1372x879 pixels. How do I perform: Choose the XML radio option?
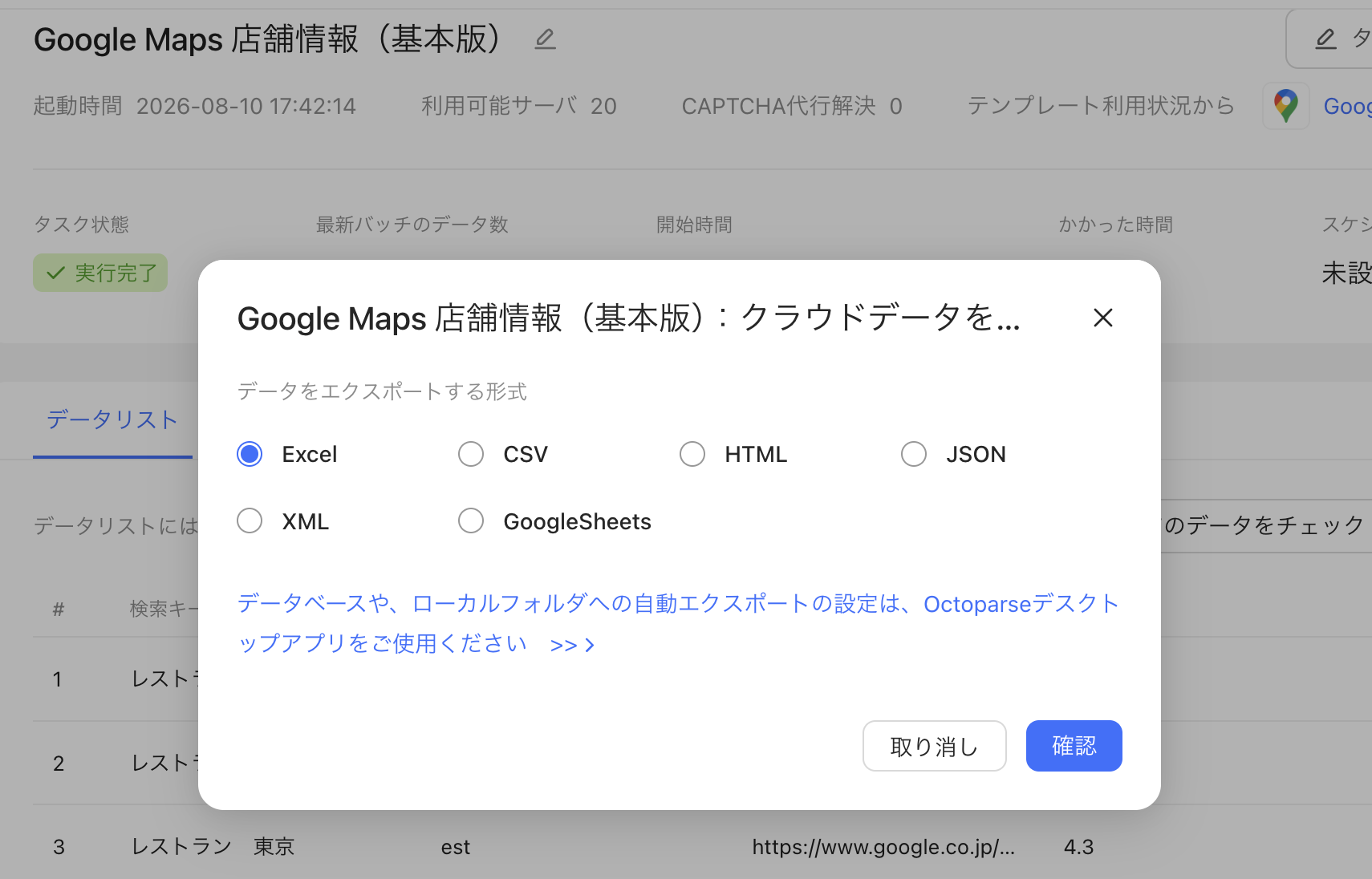(x=250, y=521)
